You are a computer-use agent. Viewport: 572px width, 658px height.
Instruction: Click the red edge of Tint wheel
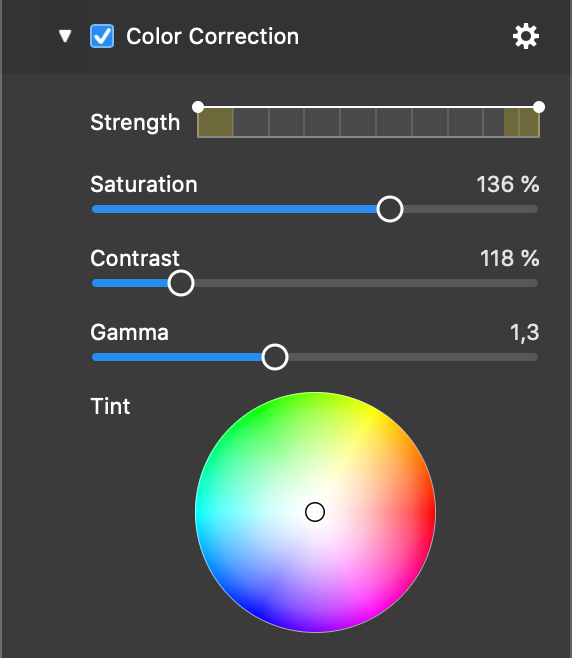(428, 512)
